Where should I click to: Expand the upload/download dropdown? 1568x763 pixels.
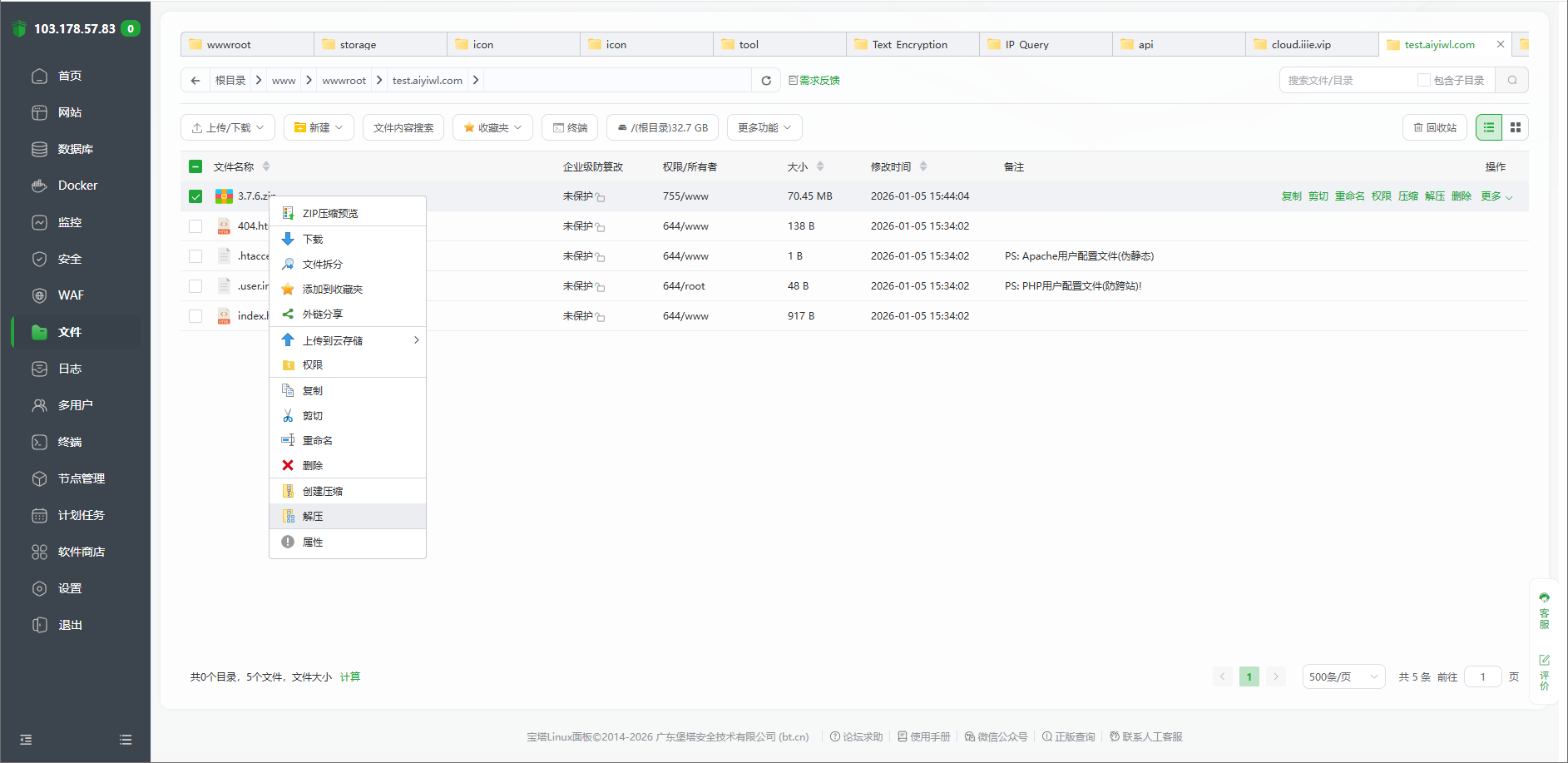click(x=228, y=127)
